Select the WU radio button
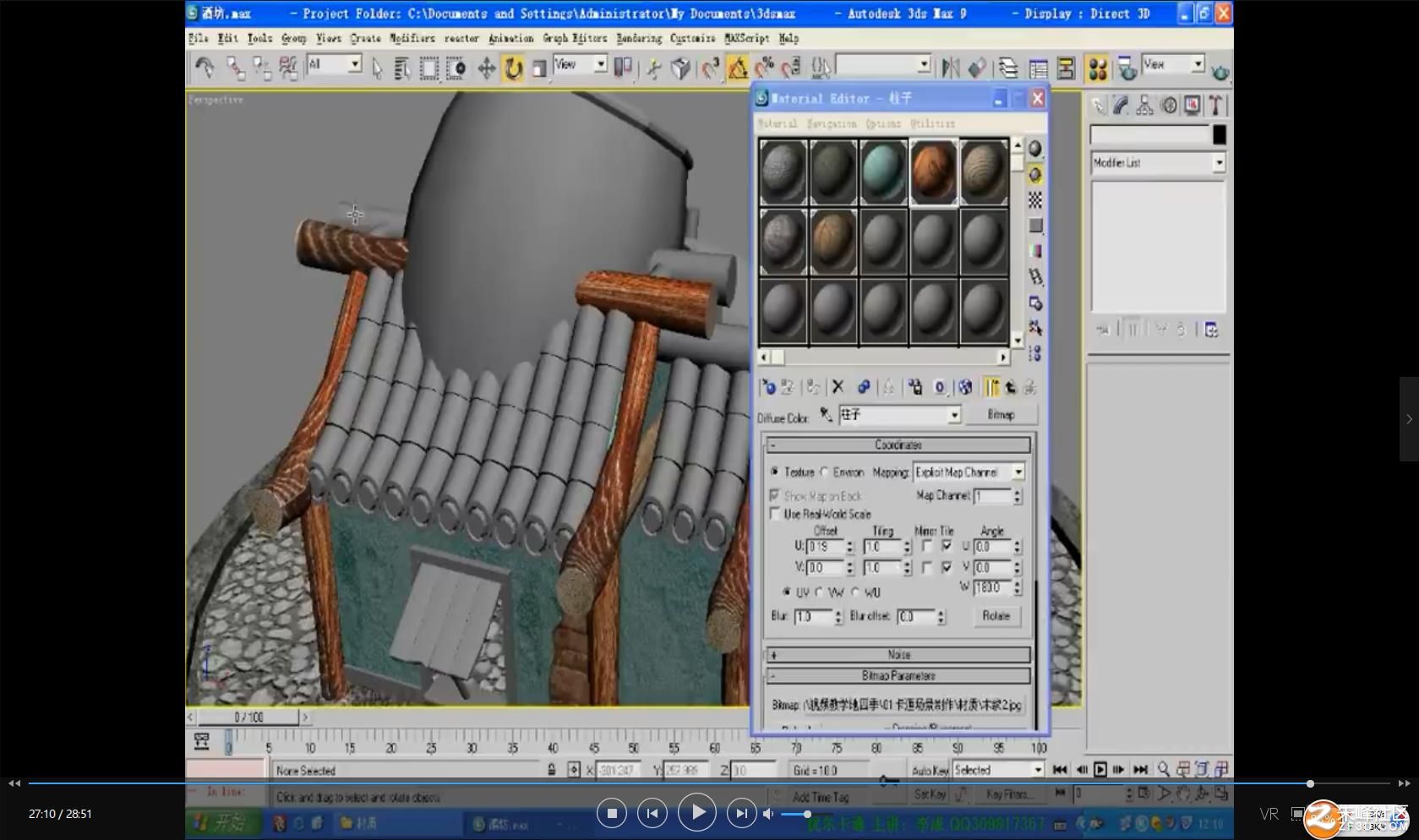 854,592
